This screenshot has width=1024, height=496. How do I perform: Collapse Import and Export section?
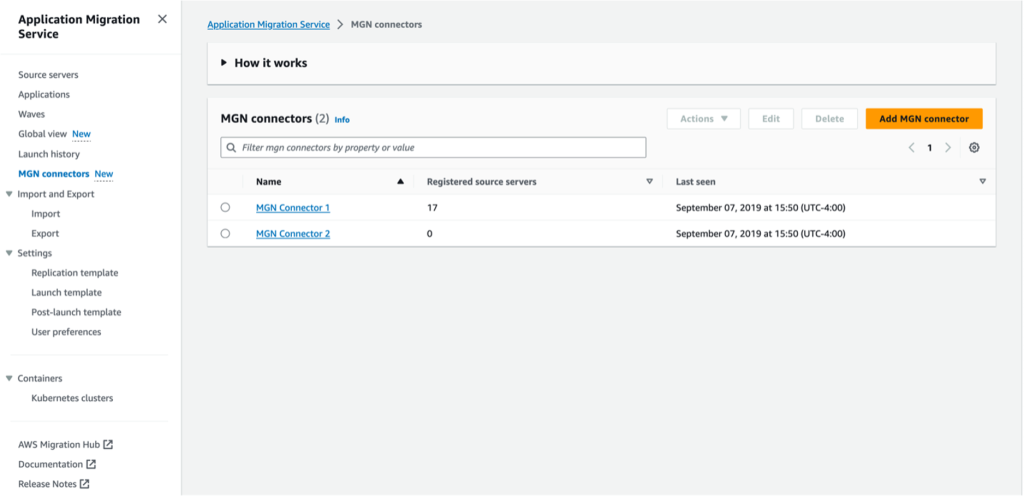(9, 194)
